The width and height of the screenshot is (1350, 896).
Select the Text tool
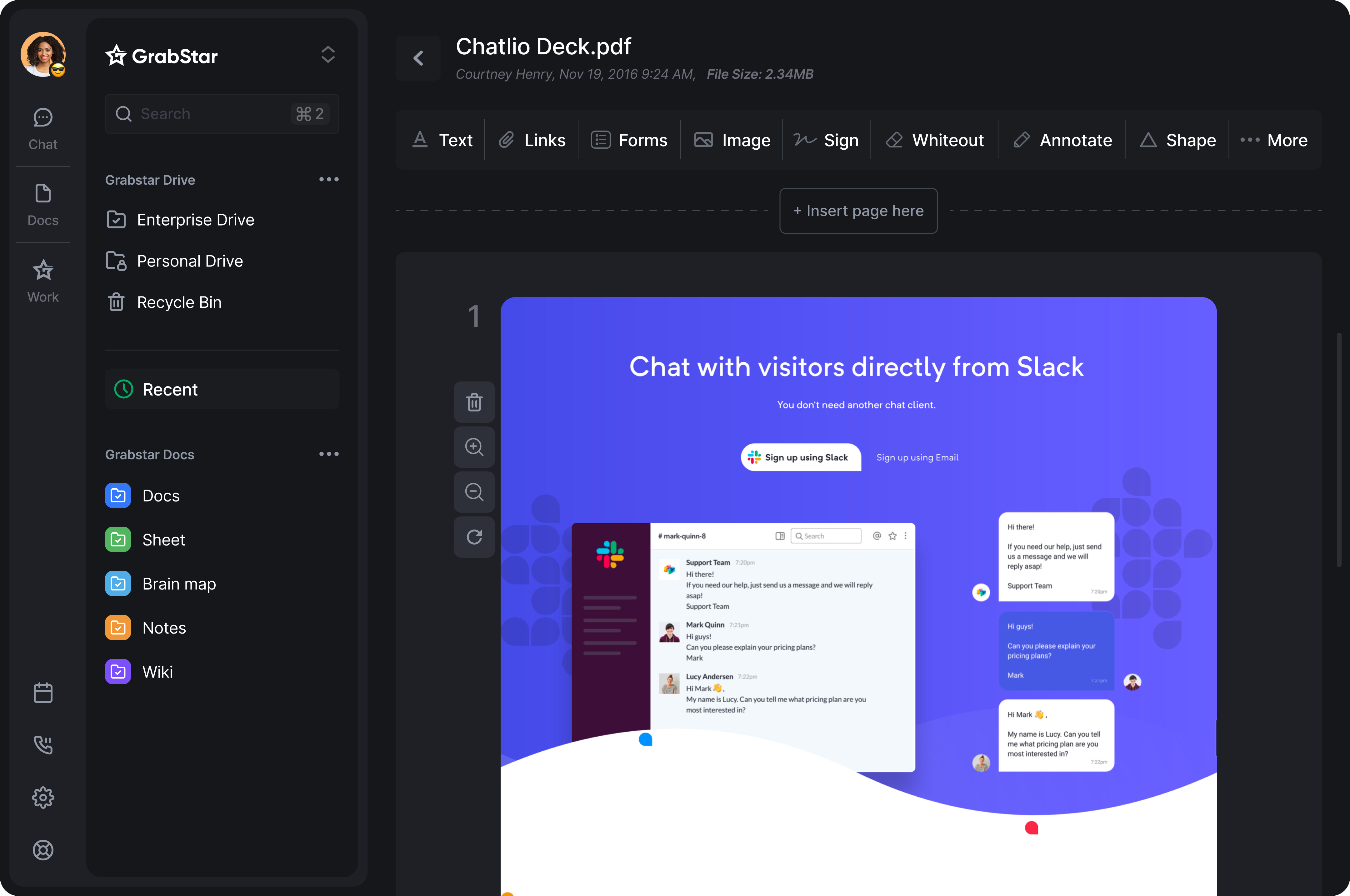[442, 140]
